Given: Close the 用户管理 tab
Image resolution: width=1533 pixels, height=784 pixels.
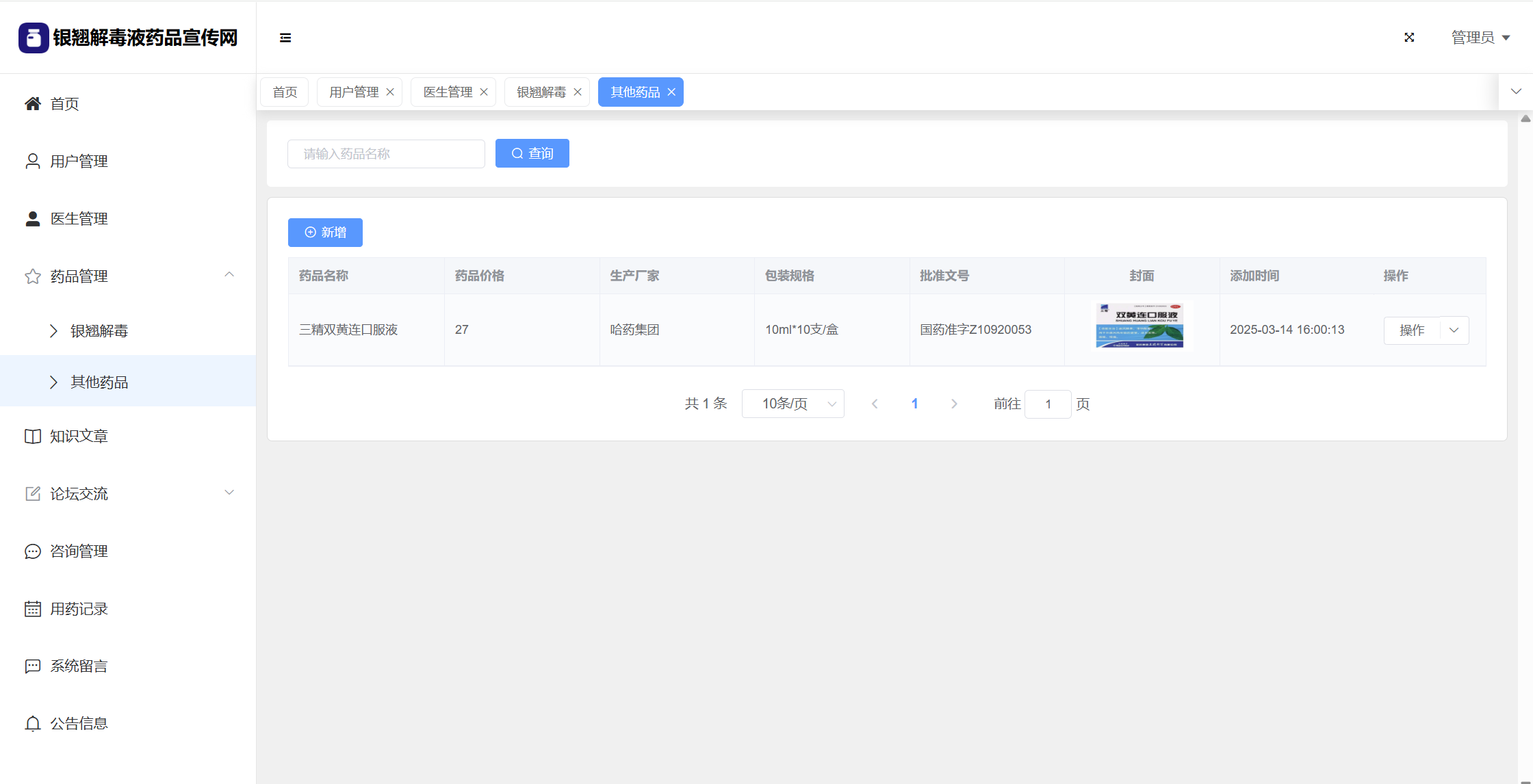Looking at the screenshot, I should tap(390, 92).
